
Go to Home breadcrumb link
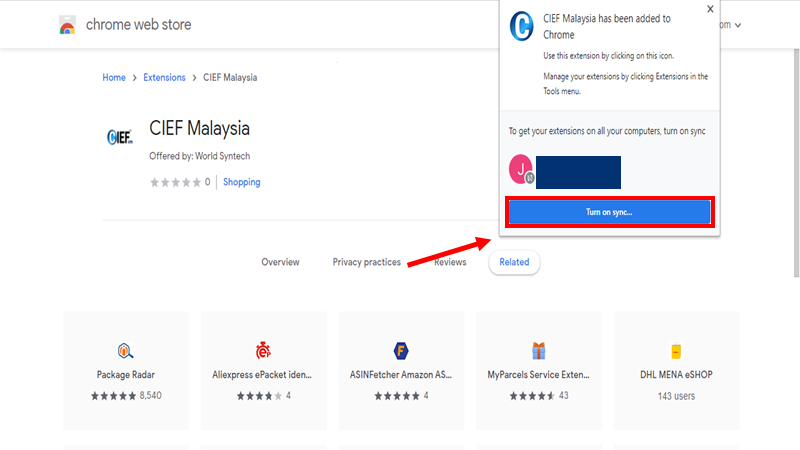(x=114, y=78)
